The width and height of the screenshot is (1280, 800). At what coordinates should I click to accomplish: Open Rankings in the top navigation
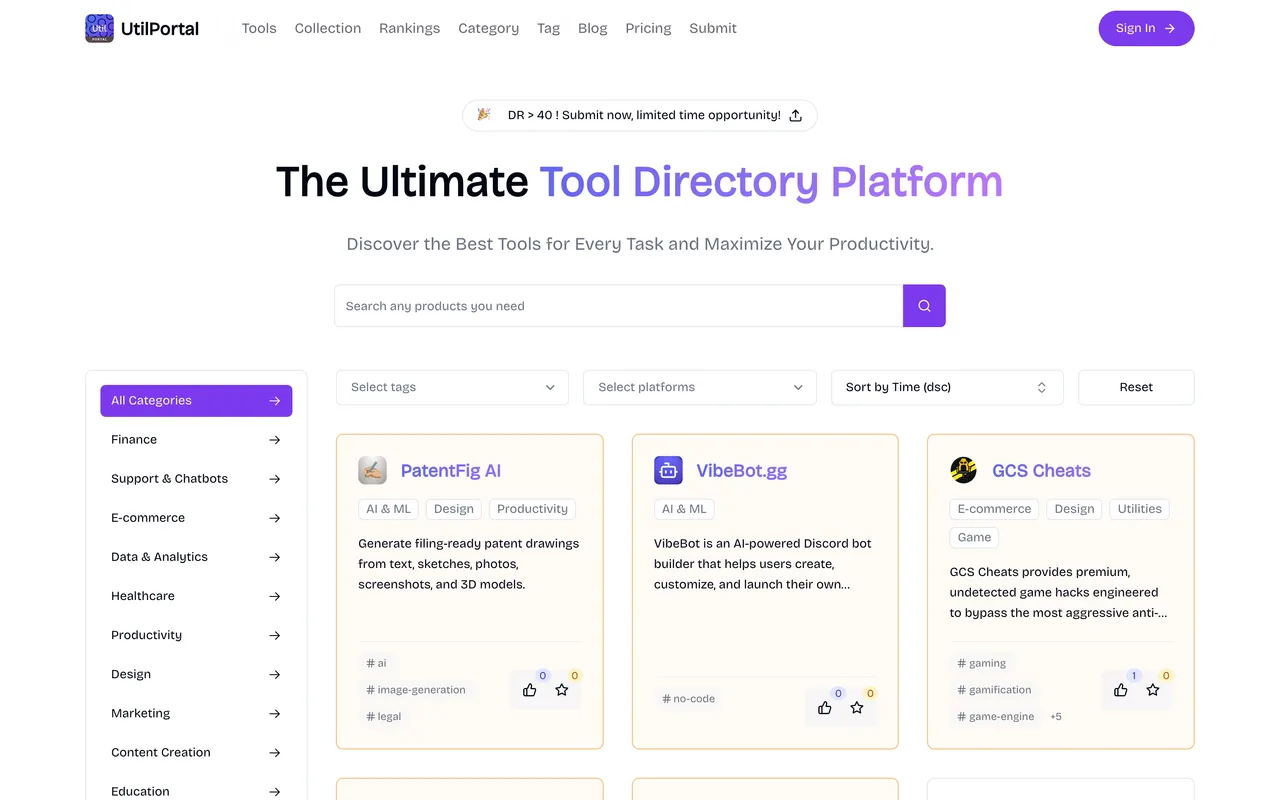pos(409,28)
